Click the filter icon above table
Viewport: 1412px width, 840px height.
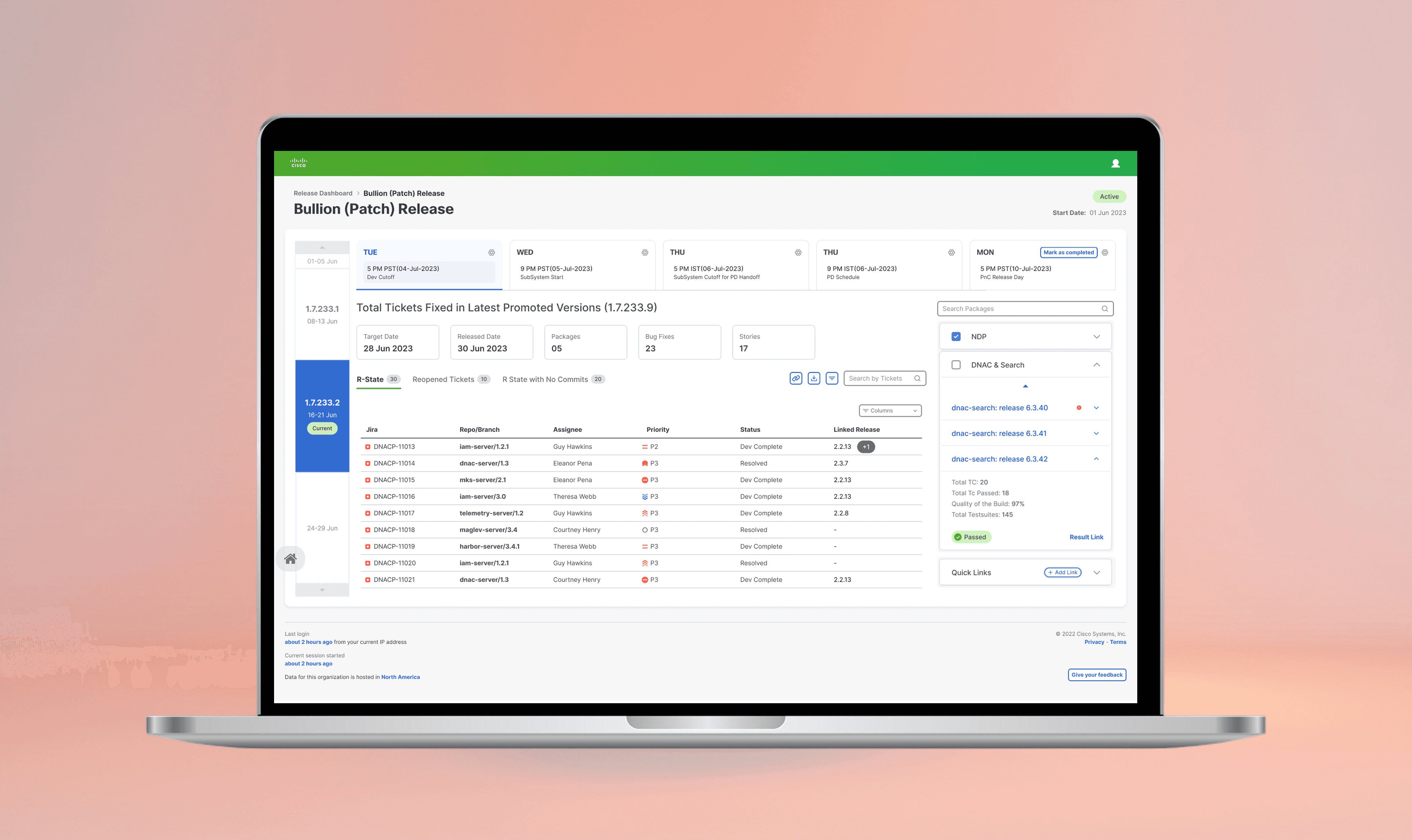(832, 379)
